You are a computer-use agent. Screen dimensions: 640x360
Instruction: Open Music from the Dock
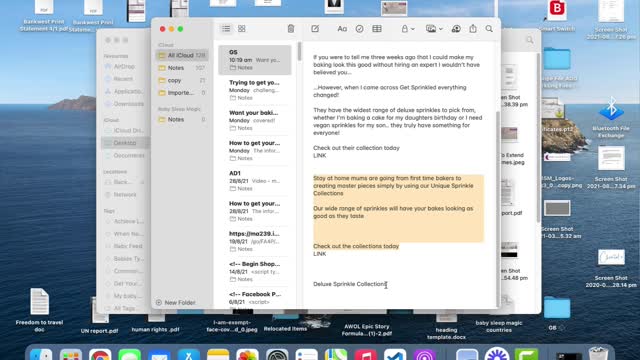point(365,355)
